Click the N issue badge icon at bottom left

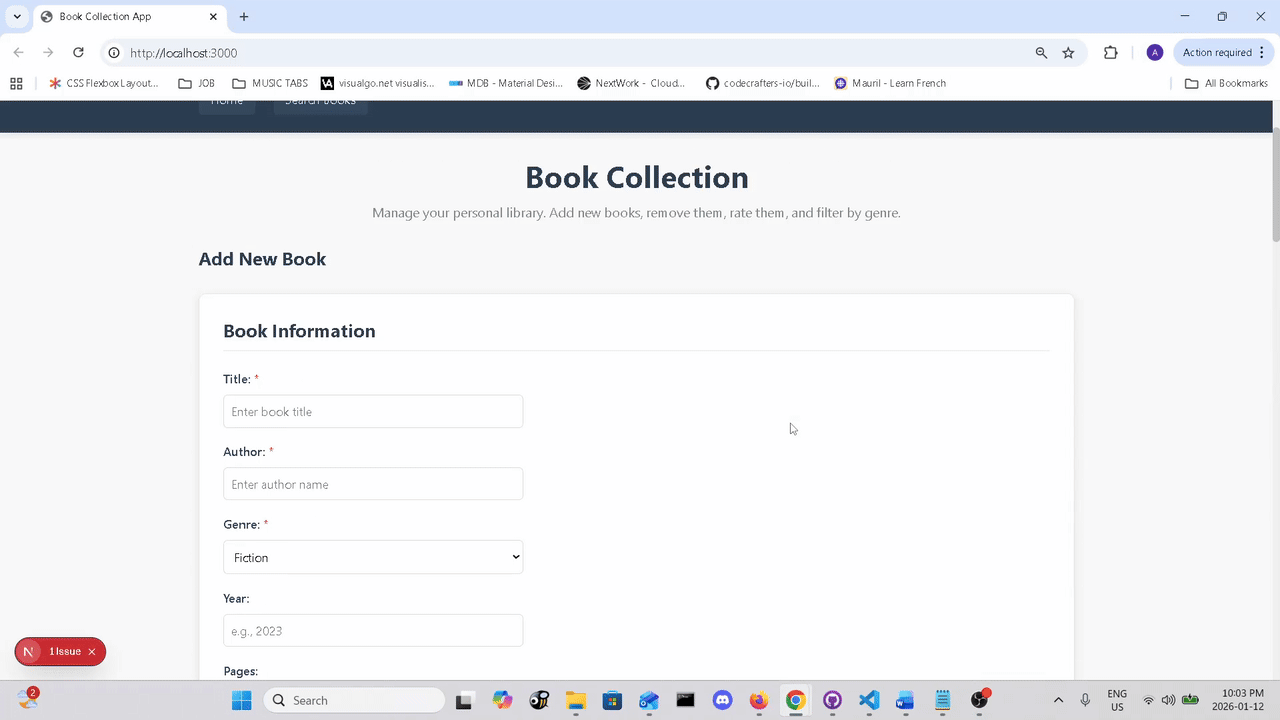[28, 651]
